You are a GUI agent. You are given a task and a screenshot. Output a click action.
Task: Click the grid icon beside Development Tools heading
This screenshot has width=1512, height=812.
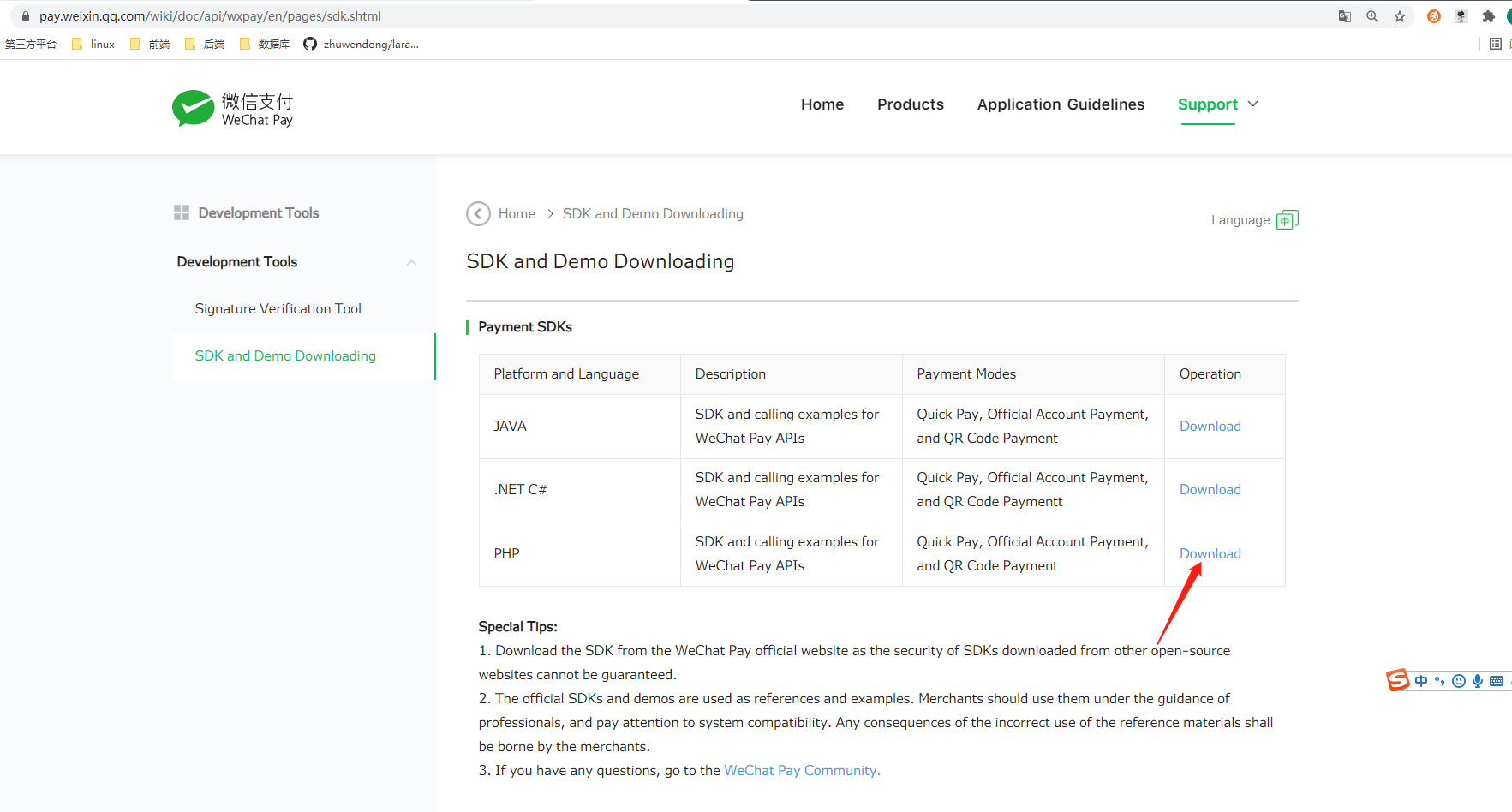(182, 212)
